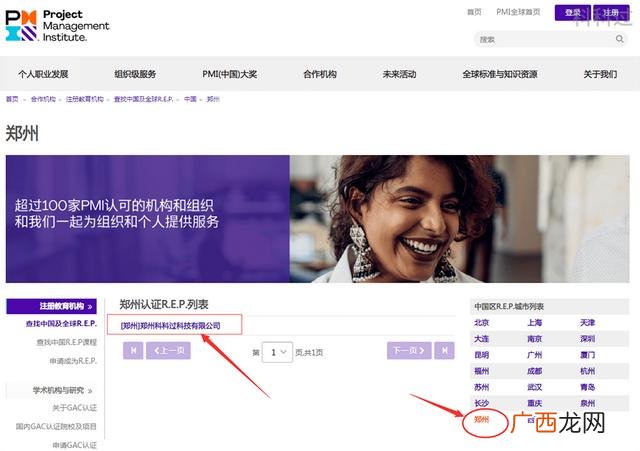Select 成都 in city list
Image resolution: width=640 pixels, height=451 pixels.
tap(534, 371)
